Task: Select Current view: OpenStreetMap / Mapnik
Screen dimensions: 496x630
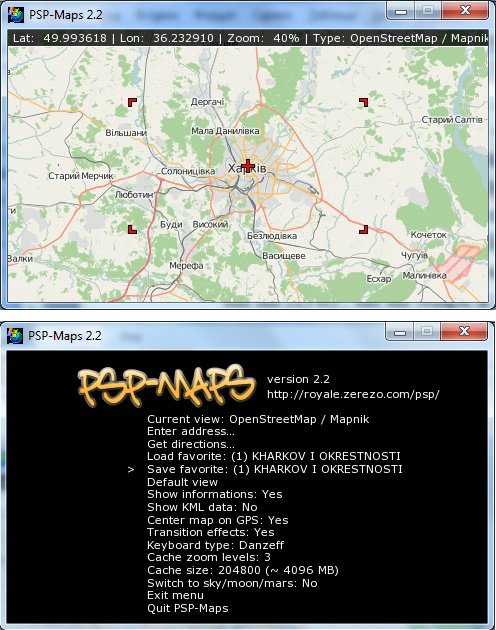Action: coord(258,419)
